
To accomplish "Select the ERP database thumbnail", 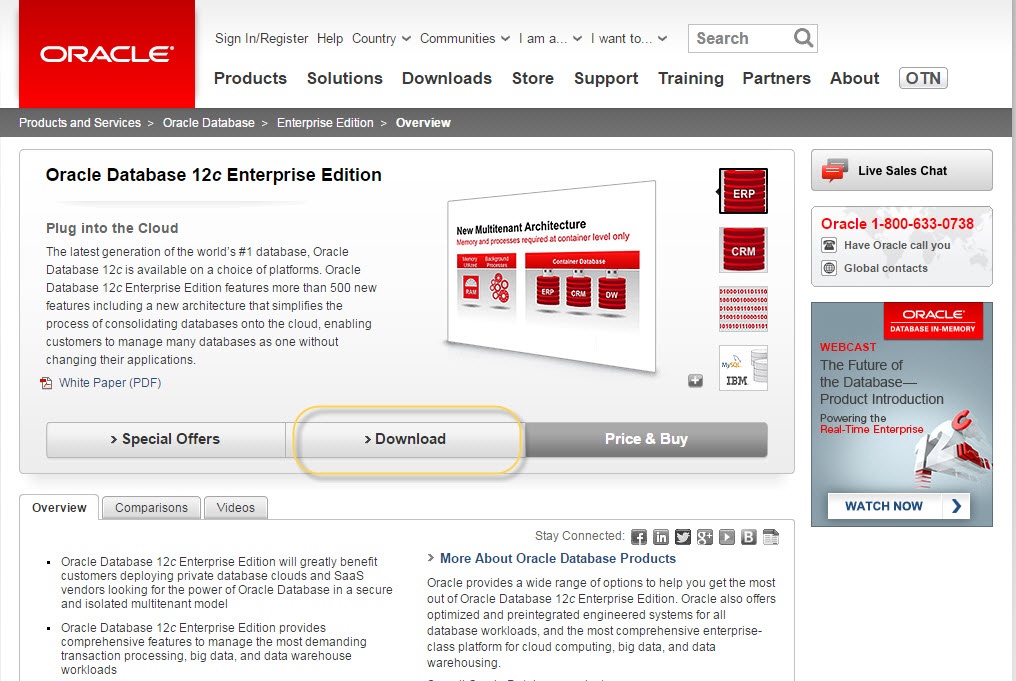I will pos(743,190).
